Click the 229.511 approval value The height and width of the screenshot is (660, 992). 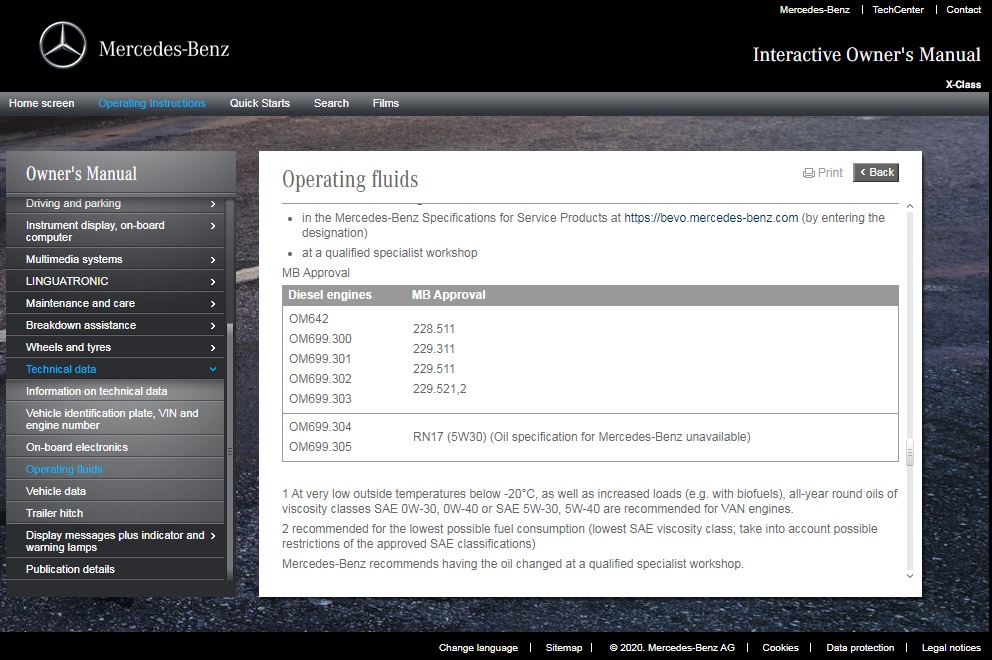coord(434,369)
